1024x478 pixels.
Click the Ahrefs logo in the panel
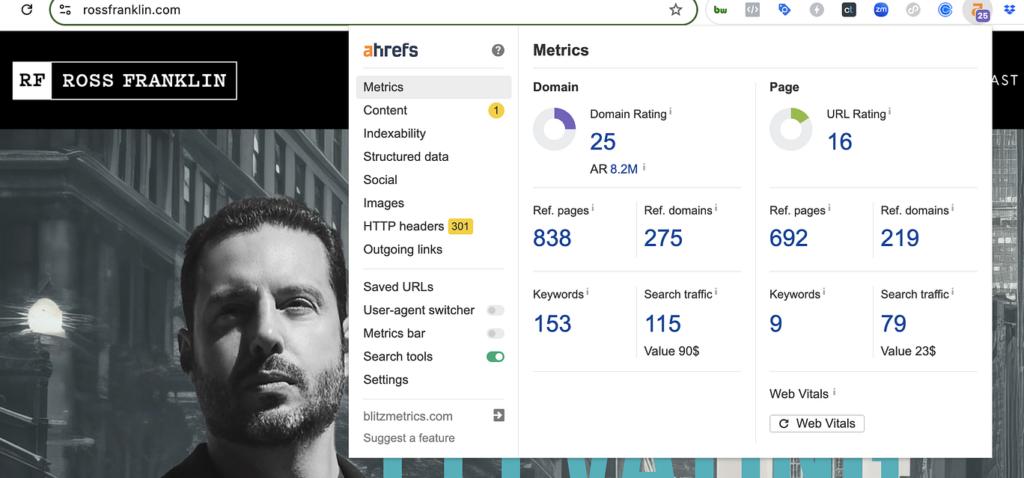coord(391,50)
